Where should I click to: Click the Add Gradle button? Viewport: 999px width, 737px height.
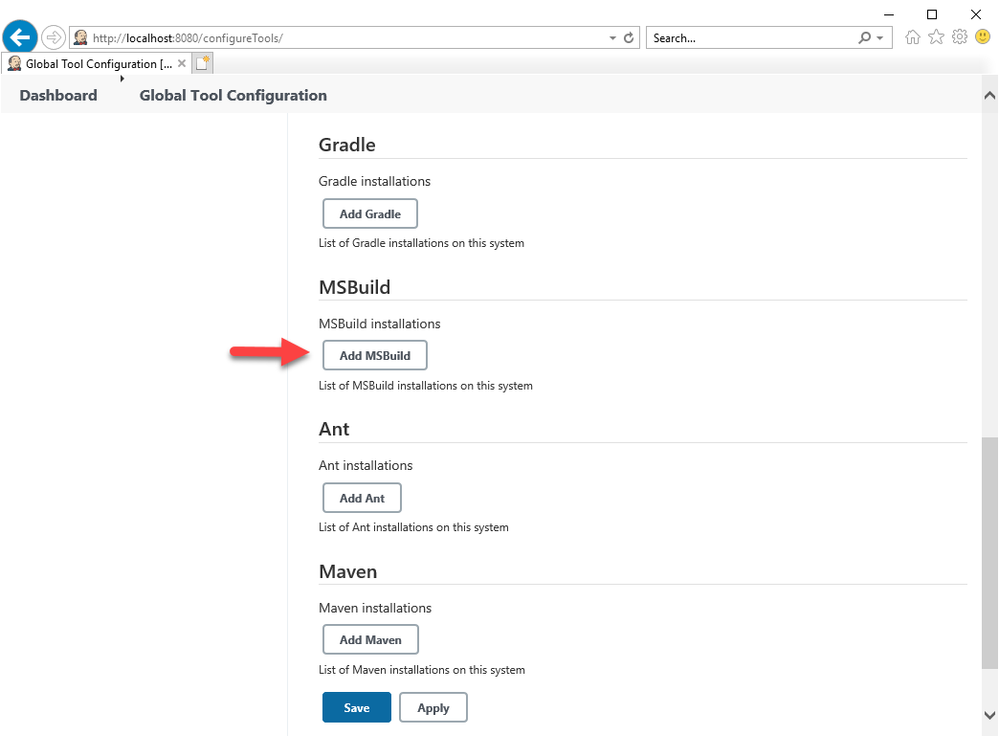click(370, 213)
